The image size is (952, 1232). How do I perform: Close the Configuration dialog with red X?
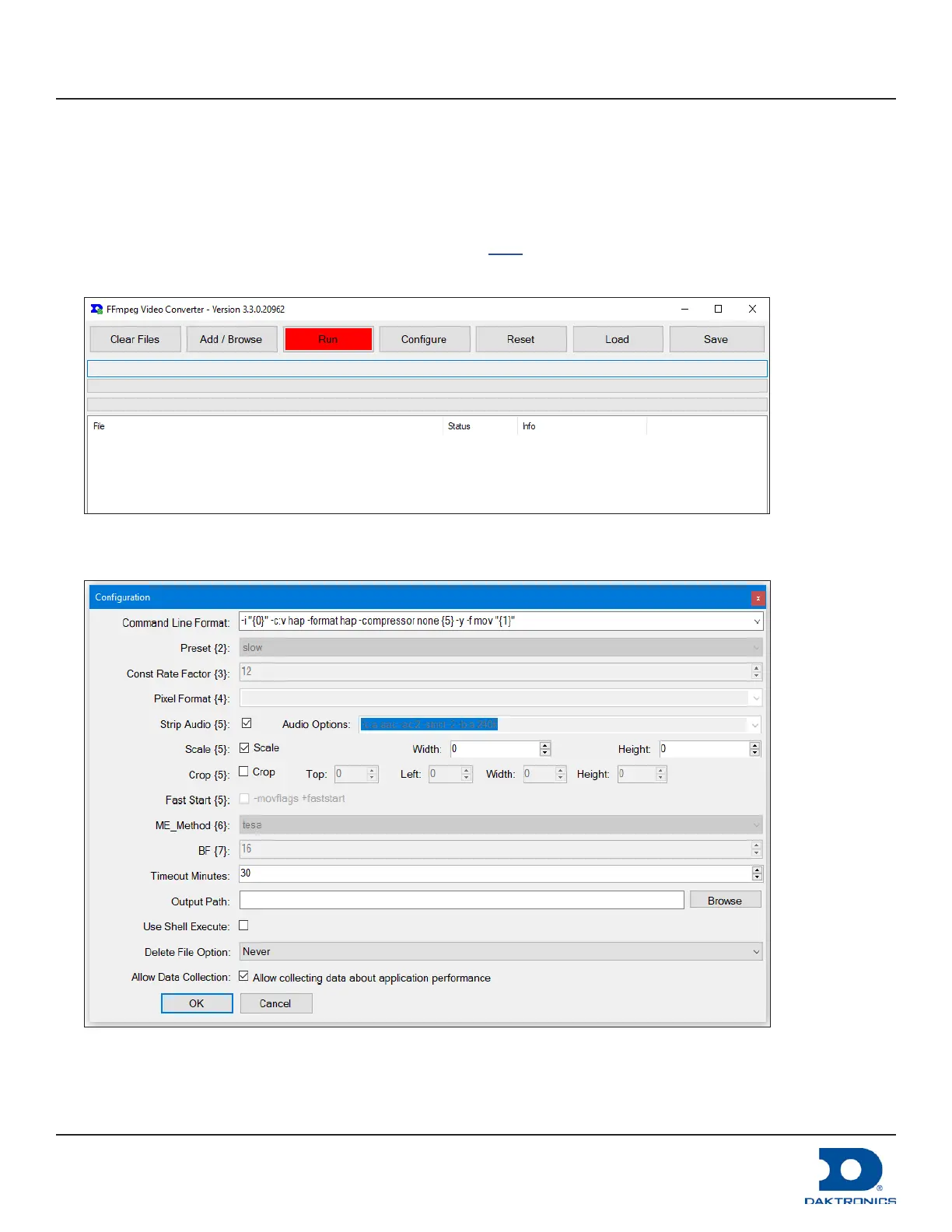click(x=758, y=598)
